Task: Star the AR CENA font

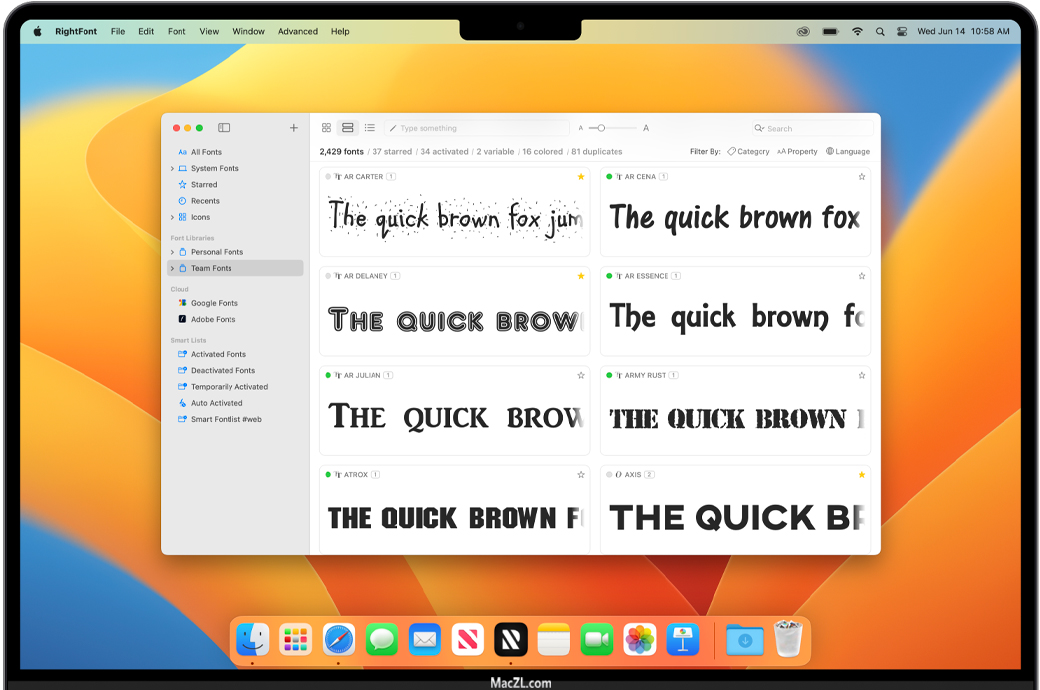Action: [x=861, y=177]
